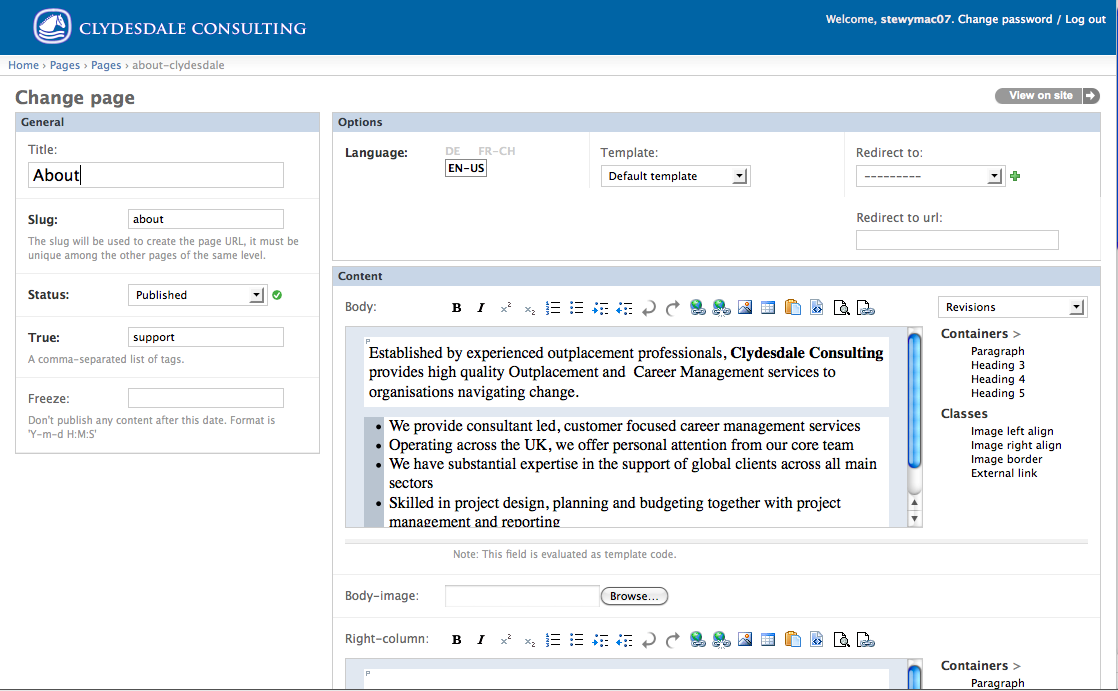Apply subscript in Body toolbar

coord(529,308)
